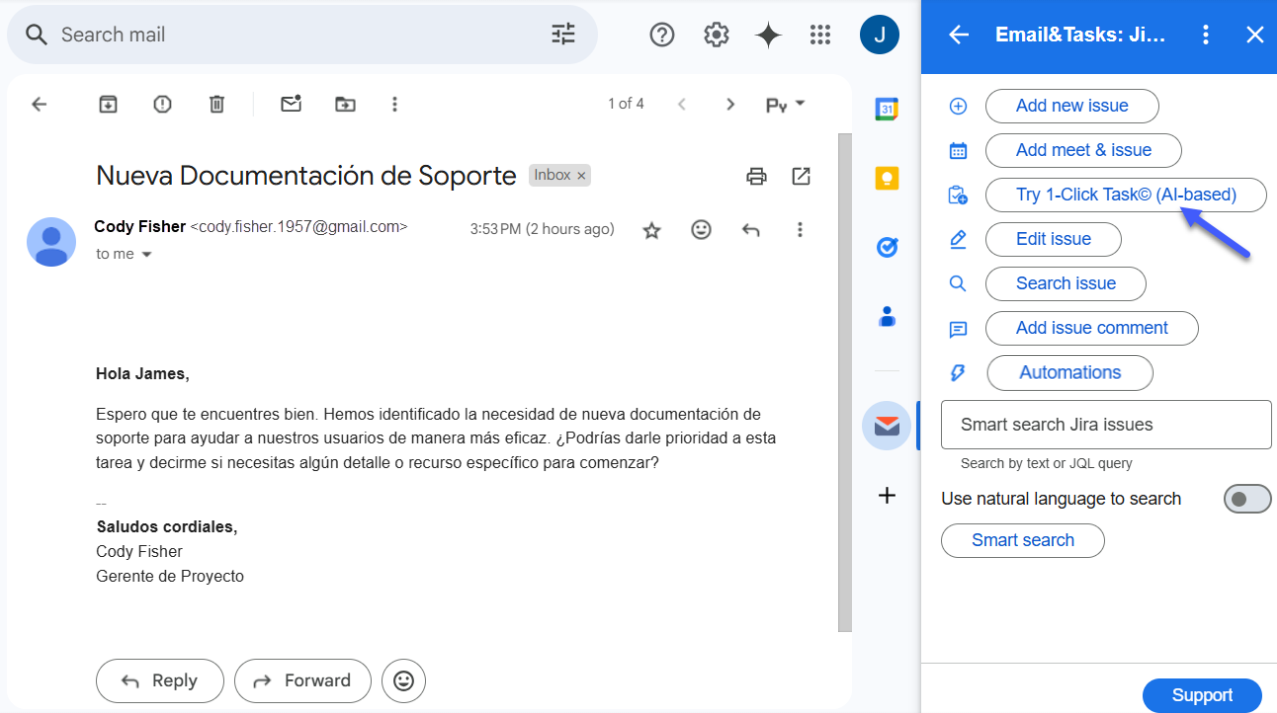This screenshot has height=713, width=1277.
Task: Expand recipient details arrow next to 'to me'
Action: coord(147,255)
